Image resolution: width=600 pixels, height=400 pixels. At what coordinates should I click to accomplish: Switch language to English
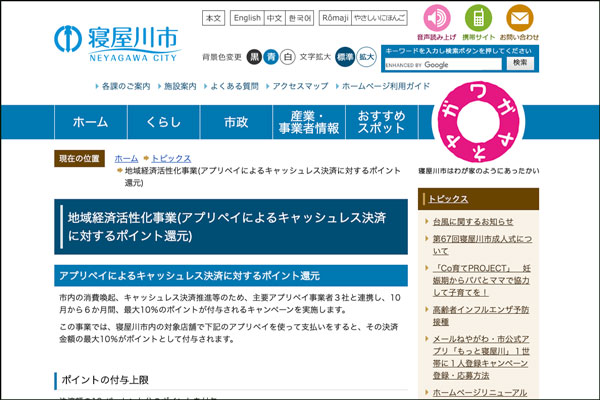(246, 18)
